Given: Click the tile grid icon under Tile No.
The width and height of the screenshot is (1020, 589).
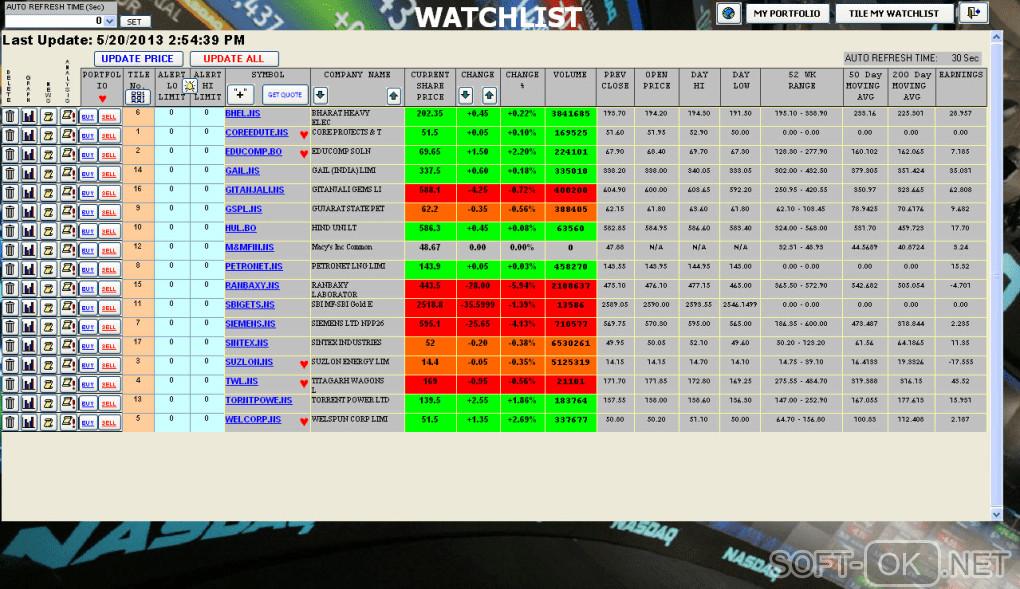Looking at the screenshot, I should tap(137, 97).
